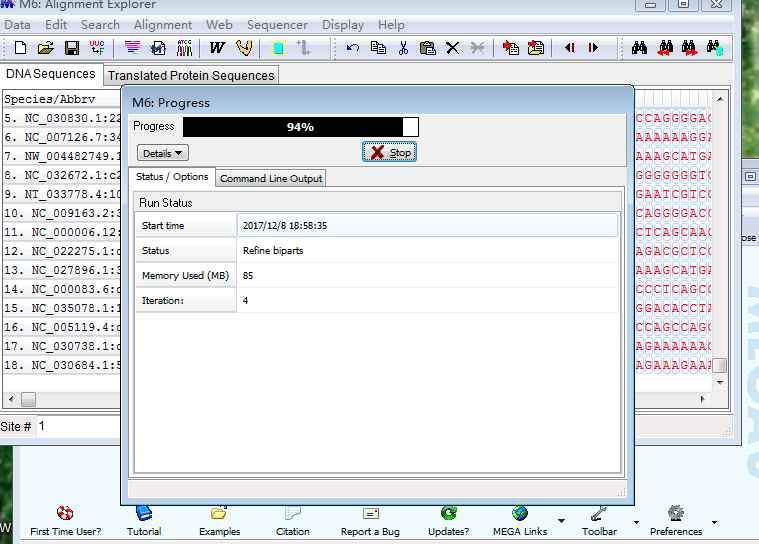Click the grayed delete gaps icon
The height and width of the screenshot is (544, 759).
pos(477,48)
